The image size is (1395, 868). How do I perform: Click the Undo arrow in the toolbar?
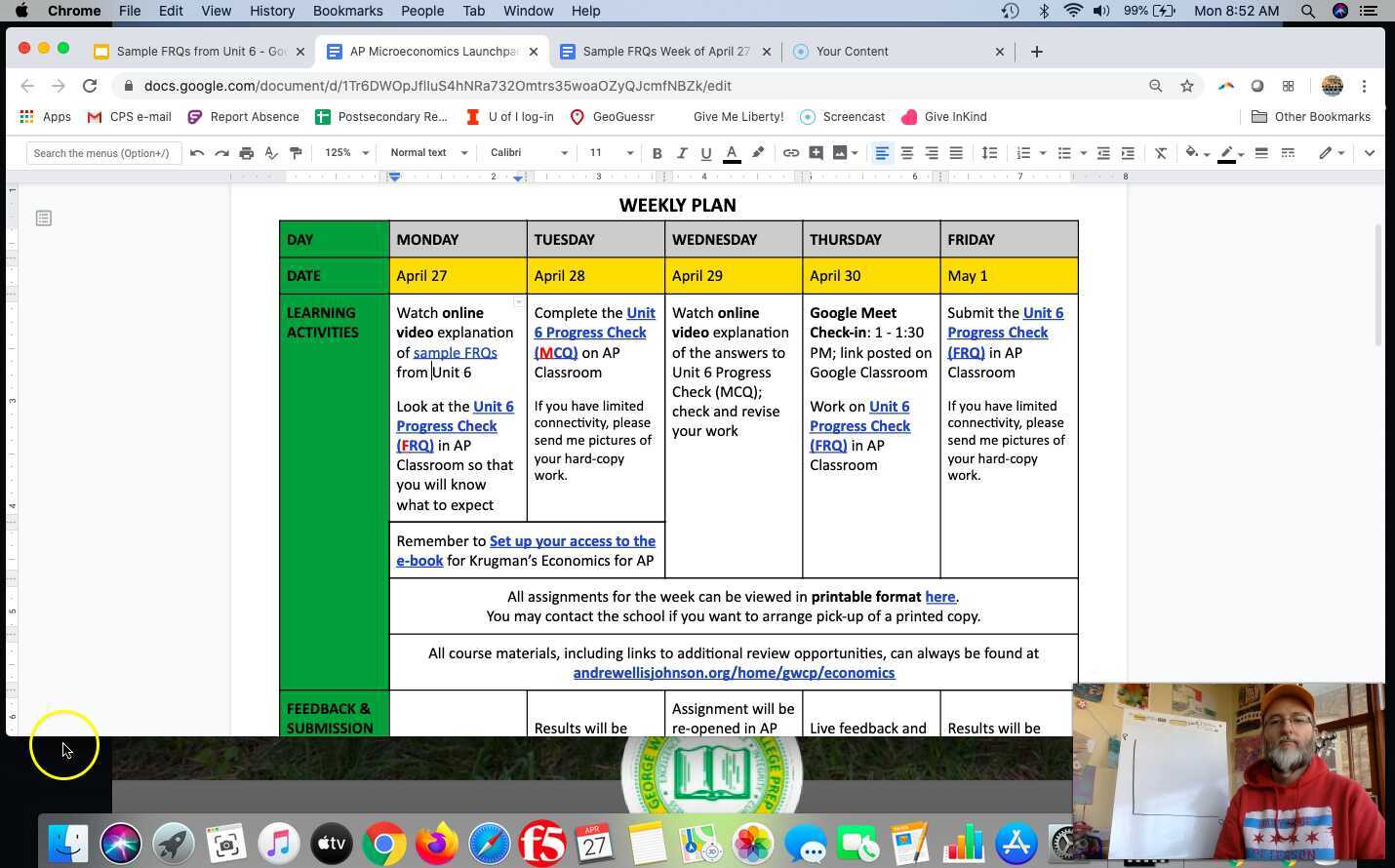point(197,153)
